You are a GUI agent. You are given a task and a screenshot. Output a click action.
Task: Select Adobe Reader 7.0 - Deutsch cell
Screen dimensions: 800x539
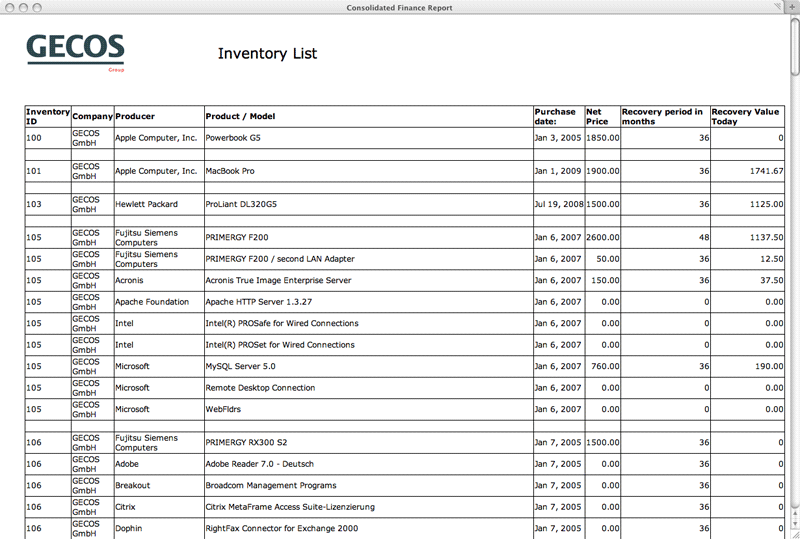tap(369, 464)
